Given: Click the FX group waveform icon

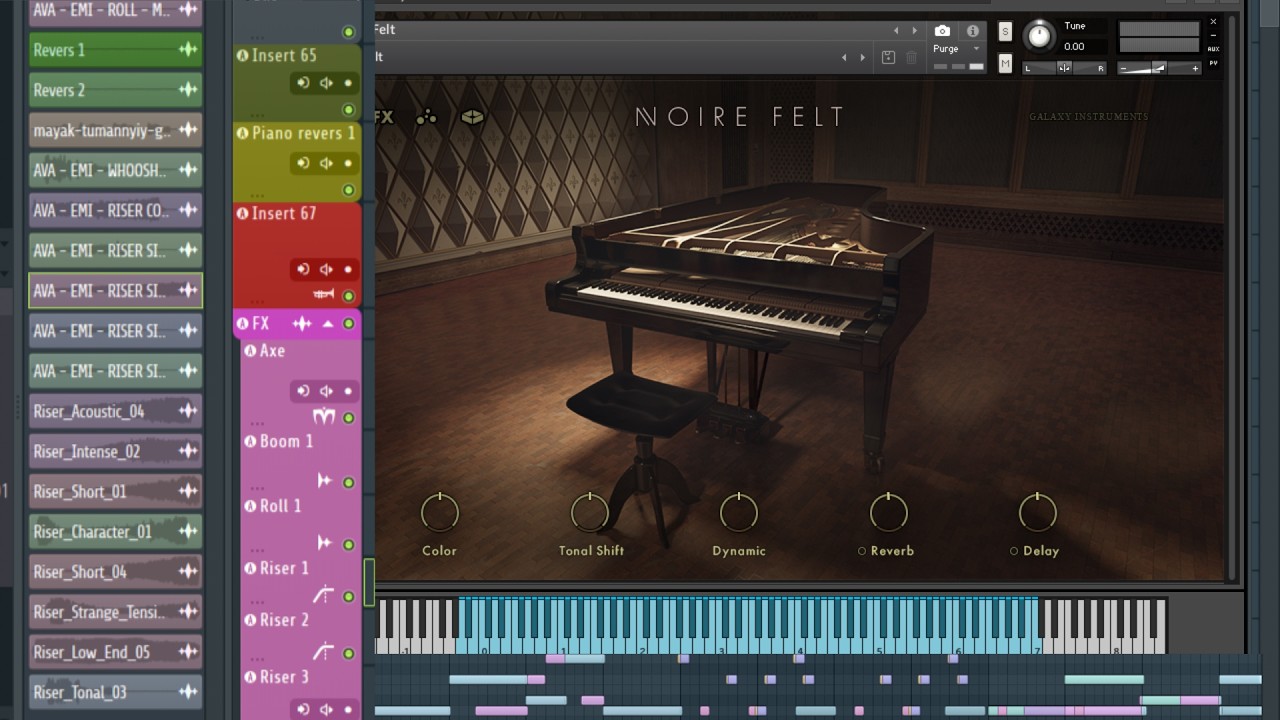Looking at the screenshot, I should (x=302, y=324).
